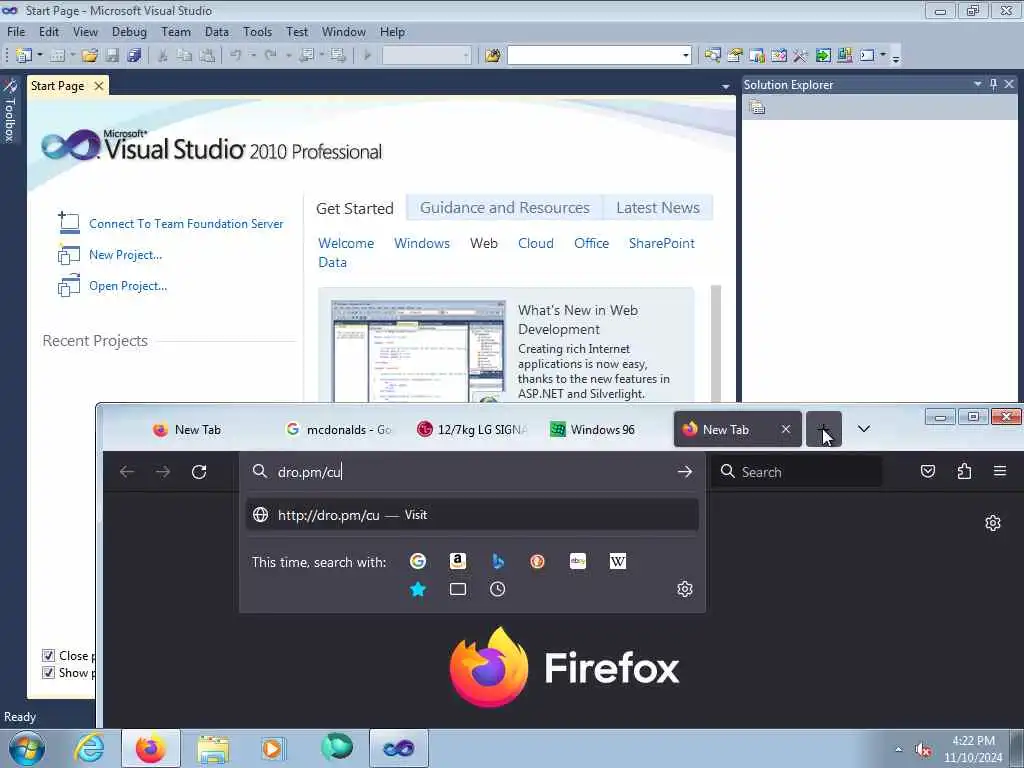
Task: Switch to mcdonalds Google Firefox tab
Action: pyautogui.click(x=340, y=430)
